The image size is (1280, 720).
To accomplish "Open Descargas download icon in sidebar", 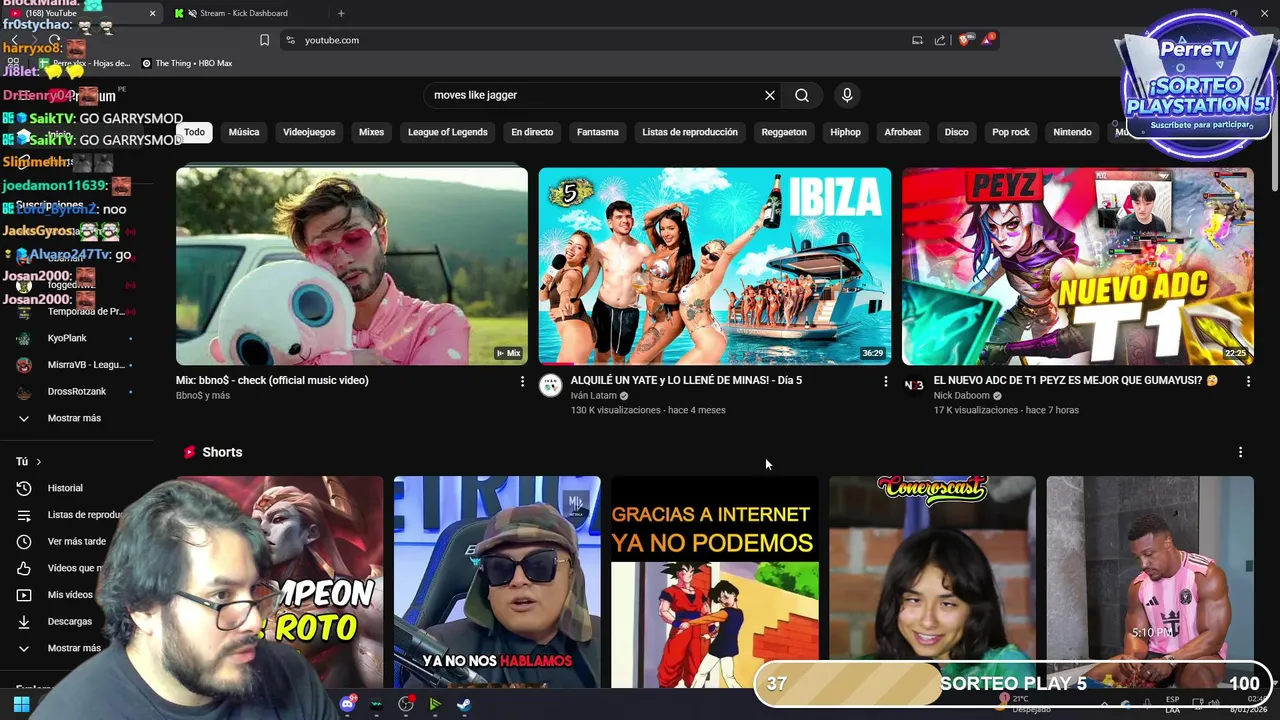I will 24,621.
